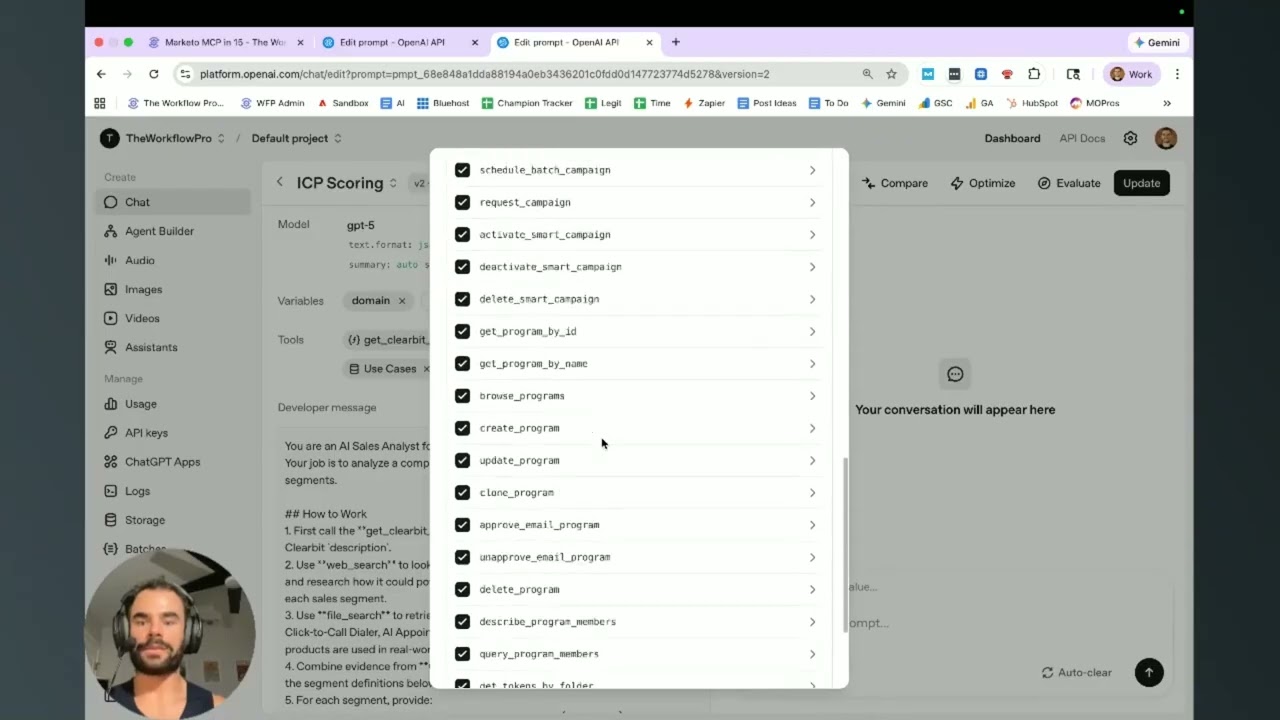The height and width of the screenshot is (720, 1280).
Task: Click the browser back arrow
Action: [x=101, y=74]
